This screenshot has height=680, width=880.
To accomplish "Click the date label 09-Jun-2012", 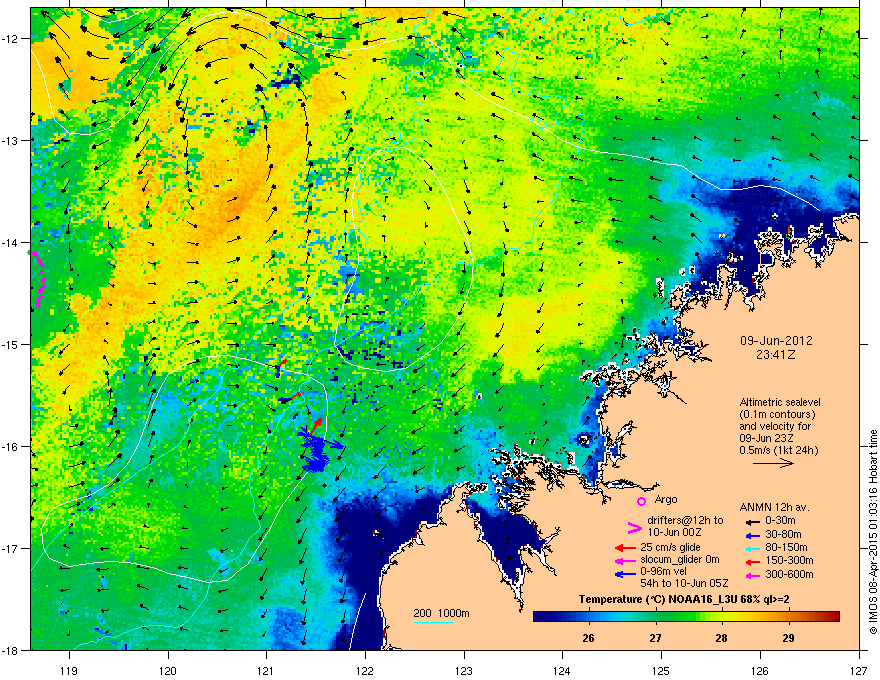I will click(776, 341).
